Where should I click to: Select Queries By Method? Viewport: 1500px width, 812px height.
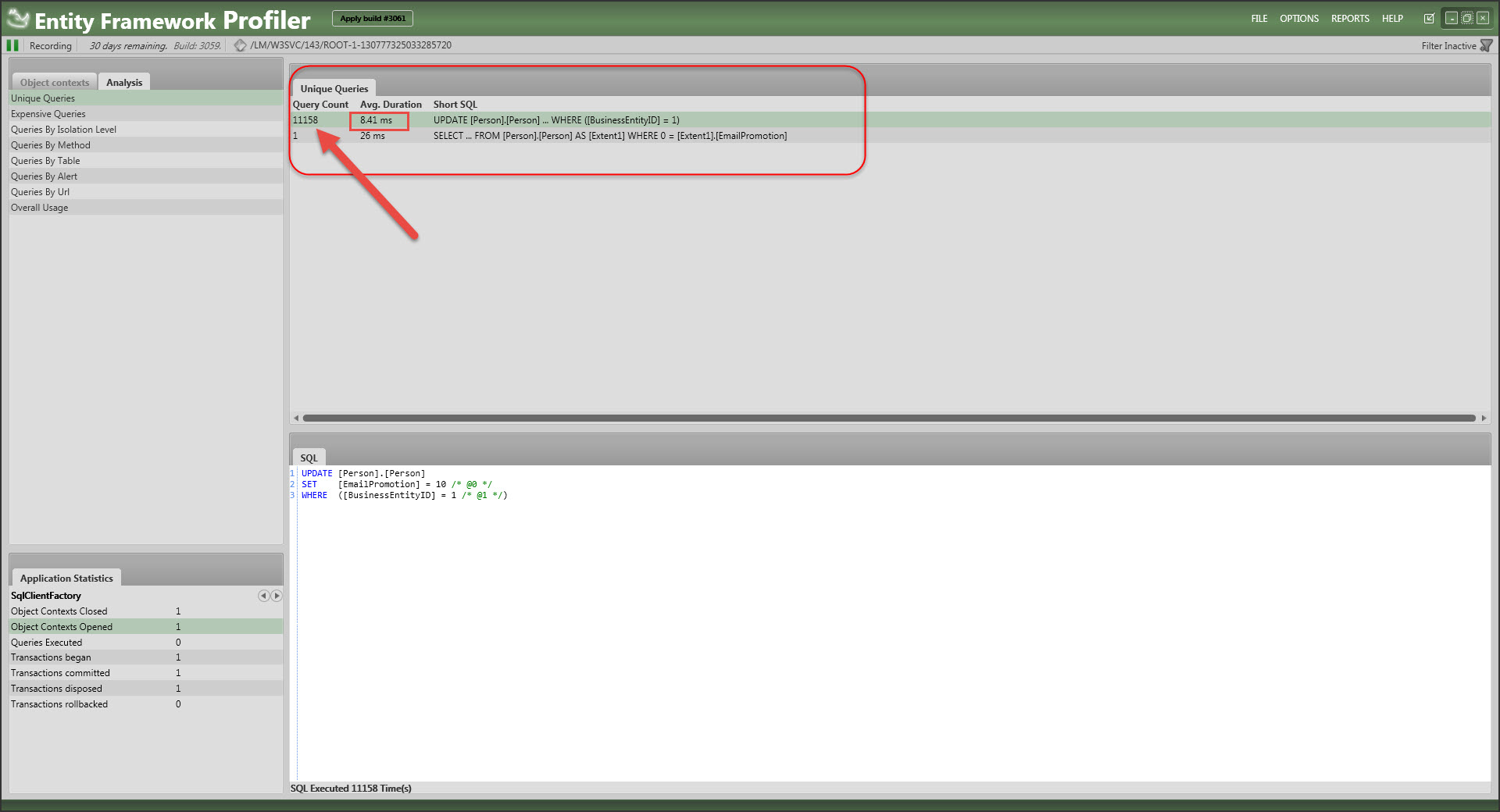tap(146, 145)
